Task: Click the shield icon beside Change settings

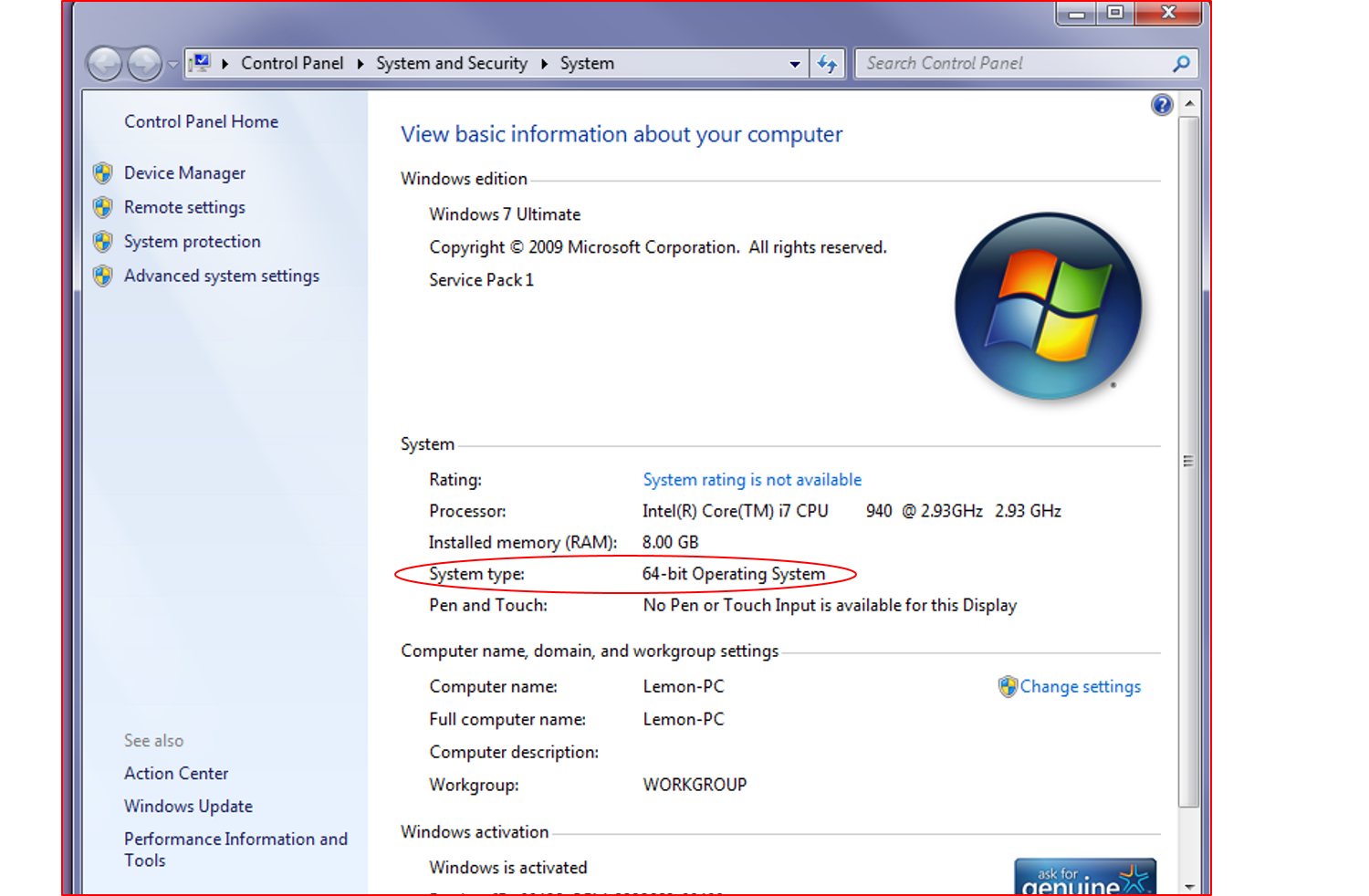Action: (x=1008, y=687)
